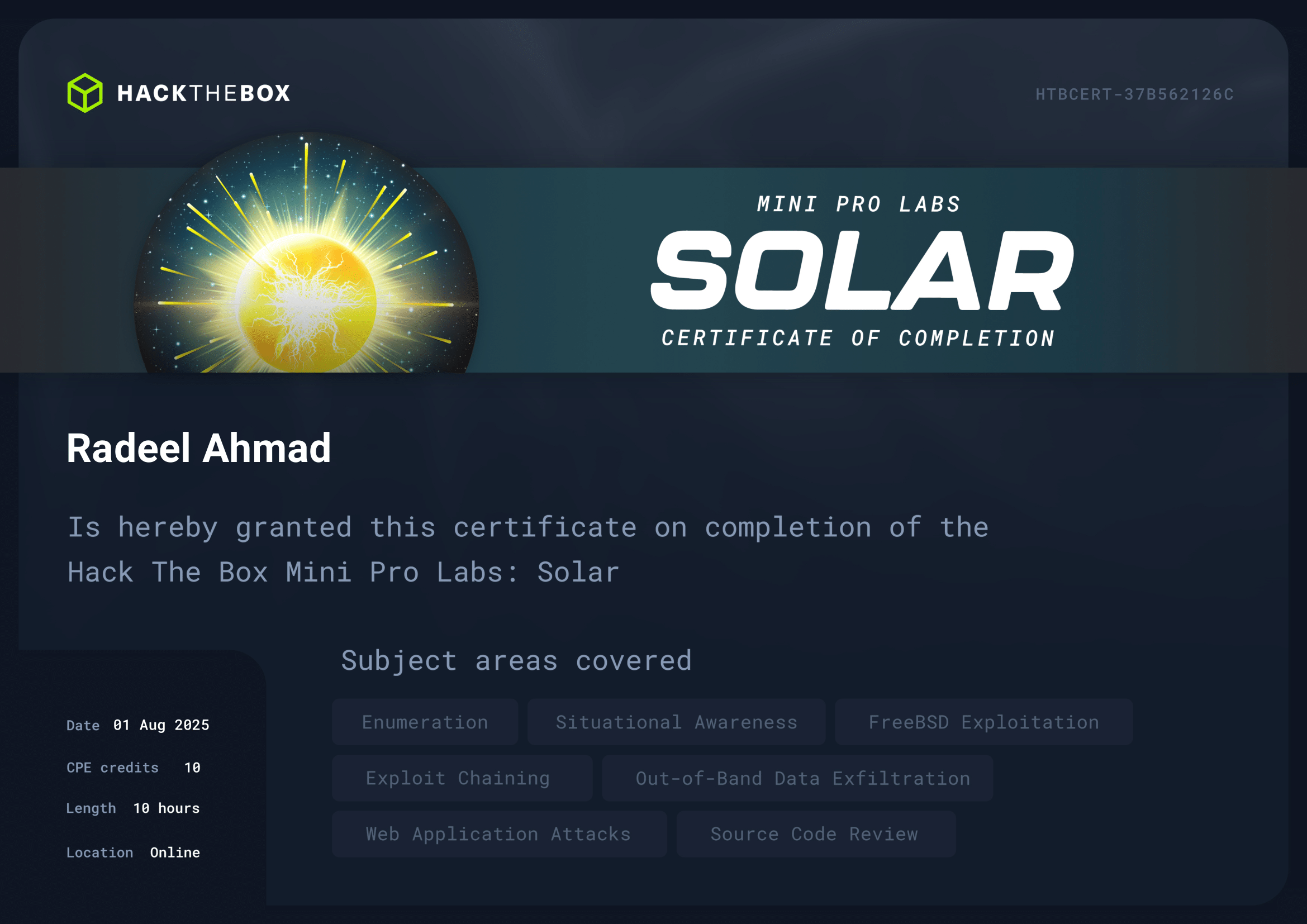Viewport: 1307px width, 924px height.
Task: Click the Location Online value
Action: (x=175, y=852)
